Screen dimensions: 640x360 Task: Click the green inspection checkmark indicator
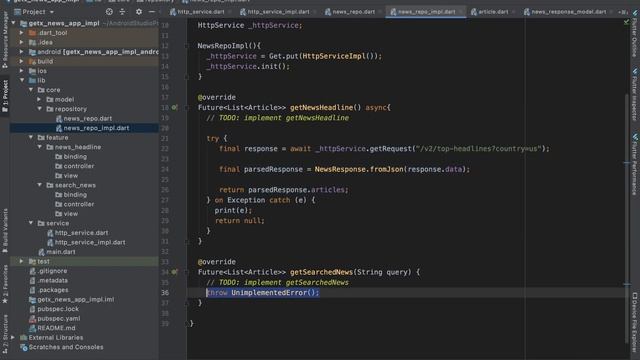(x=626, y=22)
